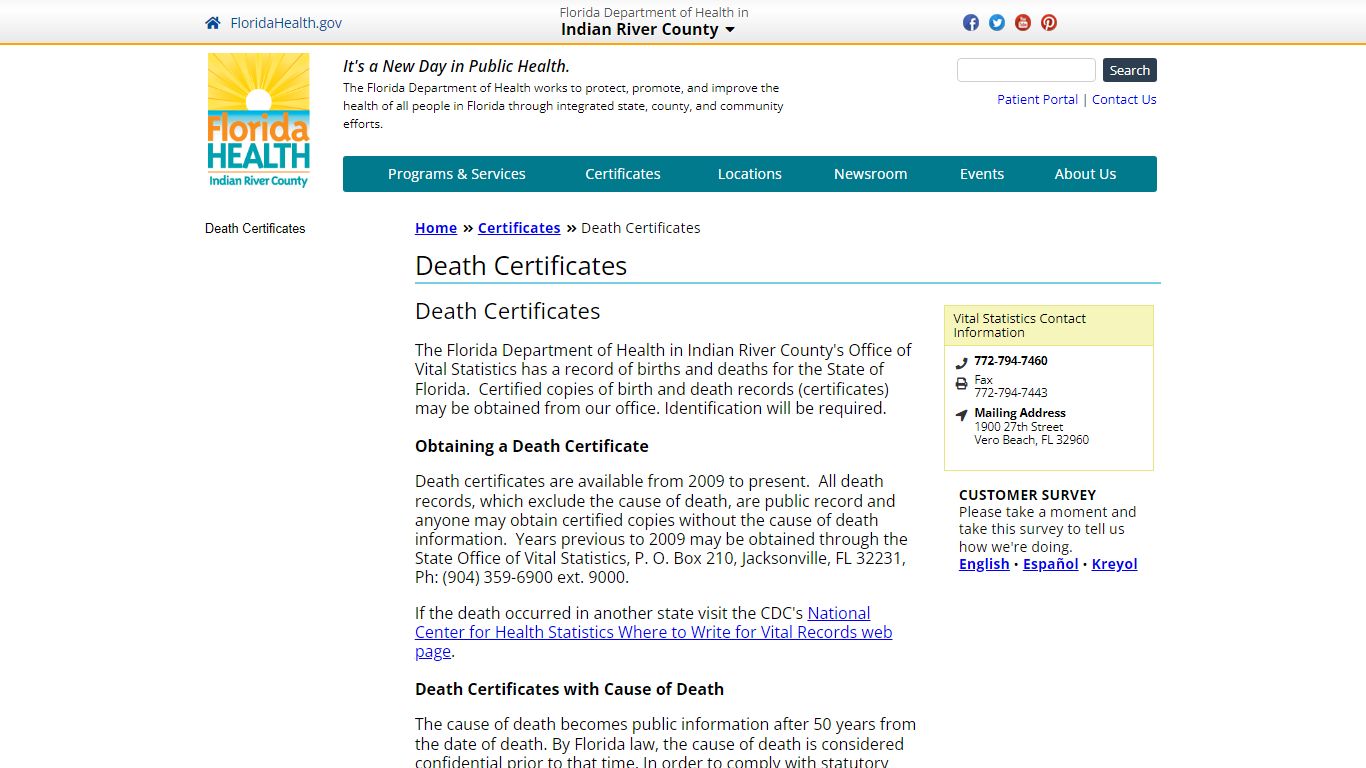Take the customer survey in Kreyol
Screen dimensions: 1366x768
click(x=1114, y=564)
